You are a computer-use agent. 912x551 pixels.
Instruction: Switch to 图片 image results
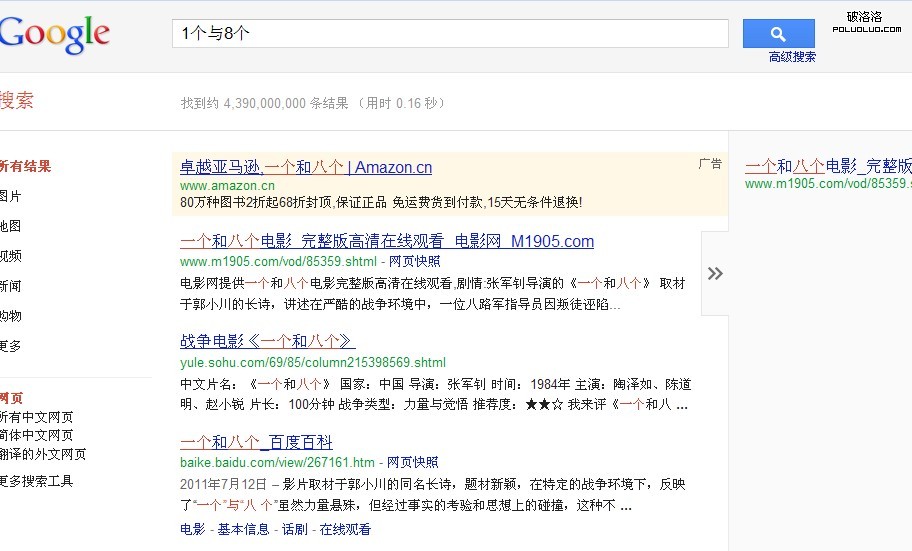click(x=11, y=196)
